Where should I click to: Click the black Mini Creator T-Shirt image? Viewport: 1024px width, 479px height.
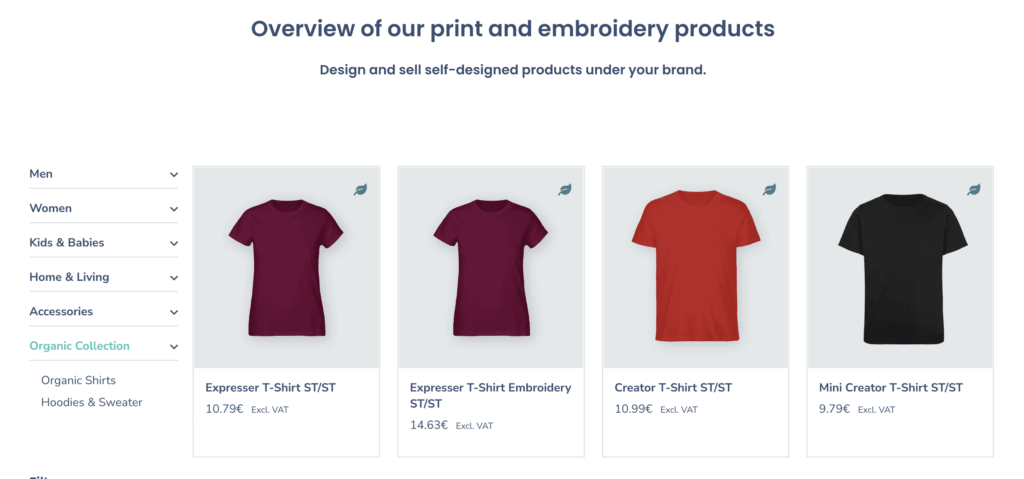(903, 269)
